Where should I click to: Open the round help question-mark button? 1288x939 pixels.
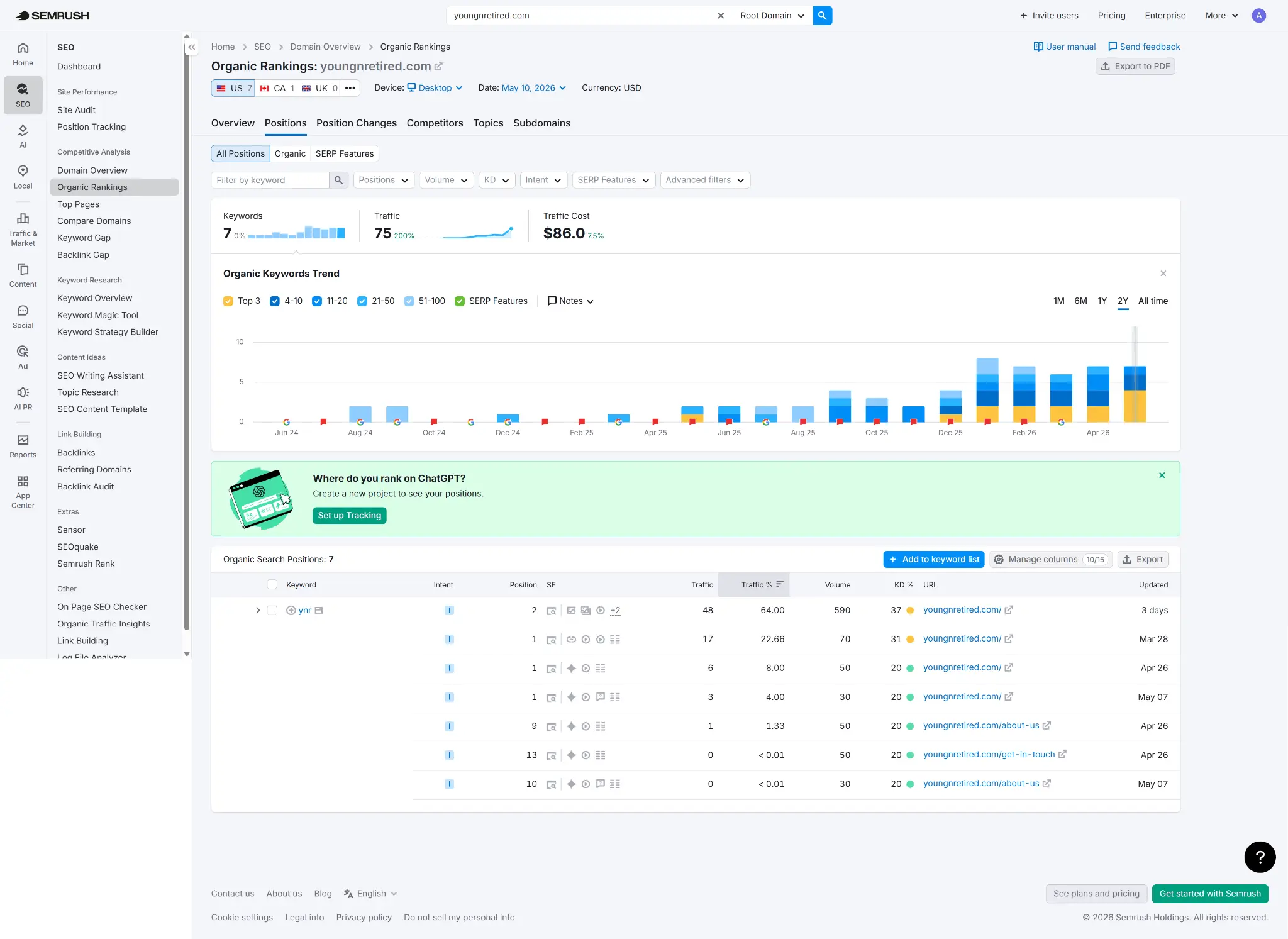[1260, 857]
